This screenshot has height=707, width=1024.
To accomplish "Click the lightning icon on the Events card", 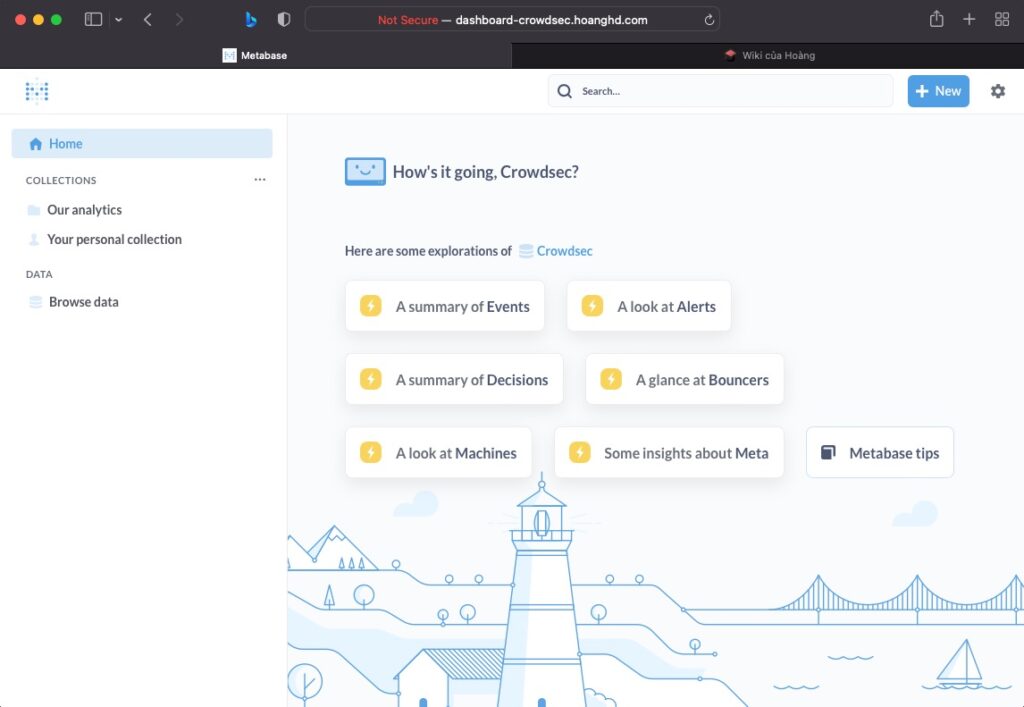I will click(370, 306).
